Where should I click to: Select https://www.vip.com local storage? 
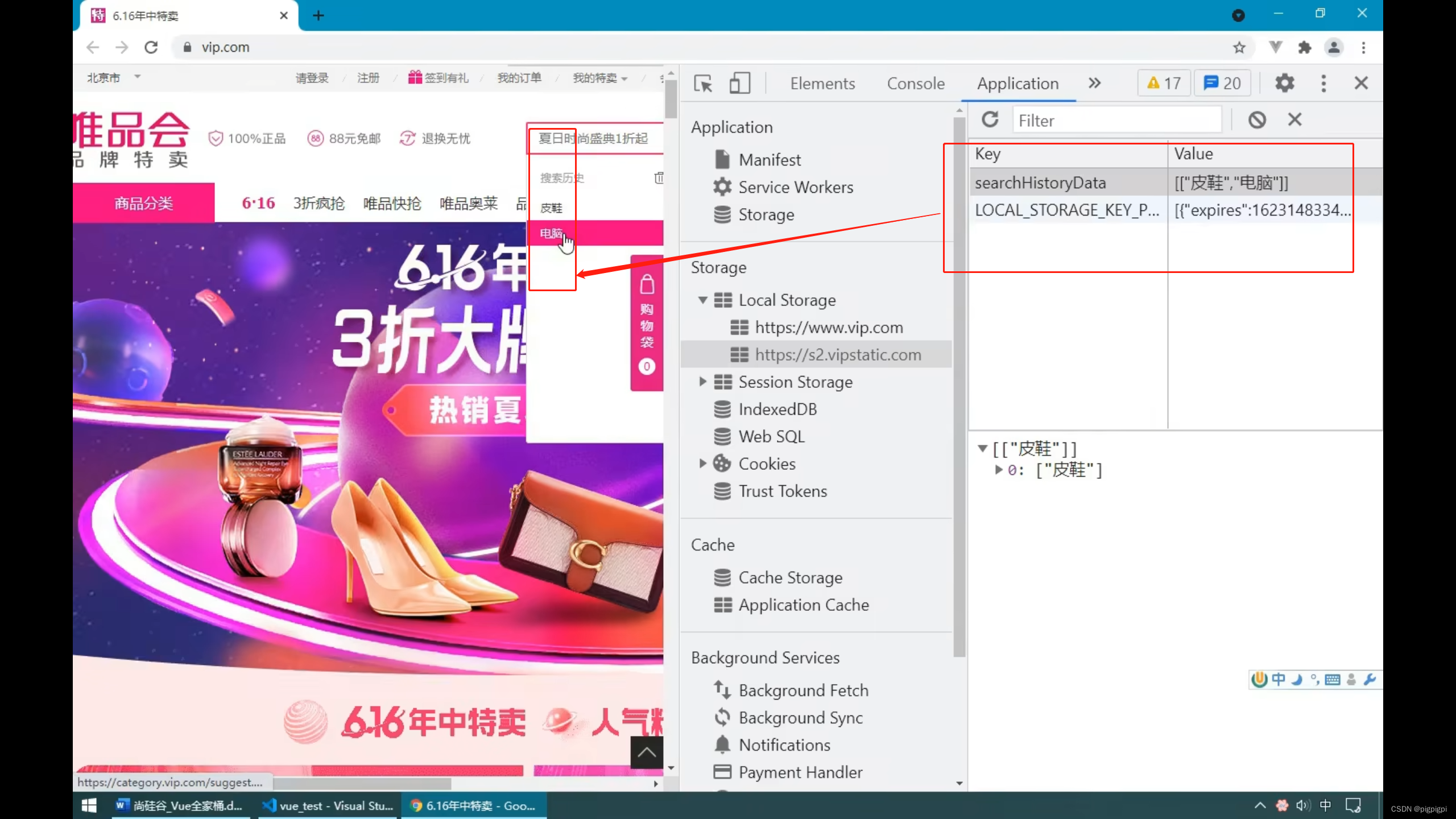tap(828, 327)
